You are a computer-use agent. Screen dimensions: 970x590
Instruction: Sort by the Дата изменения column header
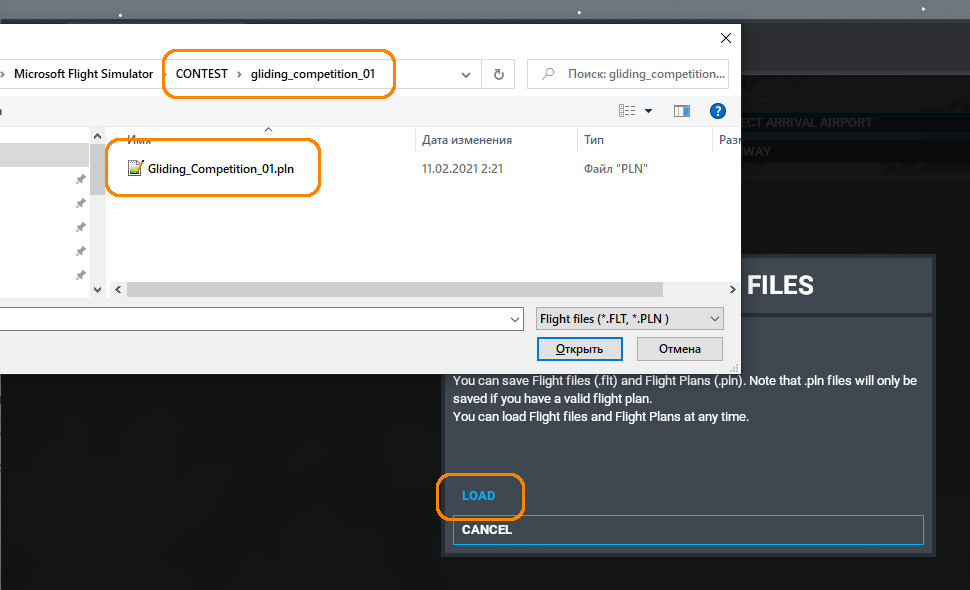pyautogui.click(x=466, y=140)
